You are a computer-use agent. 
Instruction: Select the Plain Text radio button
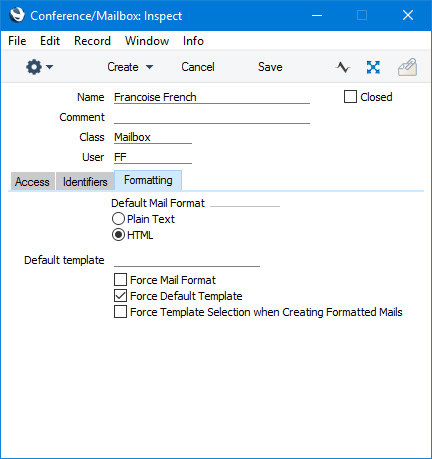pyautogui.click(x=118, y=219)
